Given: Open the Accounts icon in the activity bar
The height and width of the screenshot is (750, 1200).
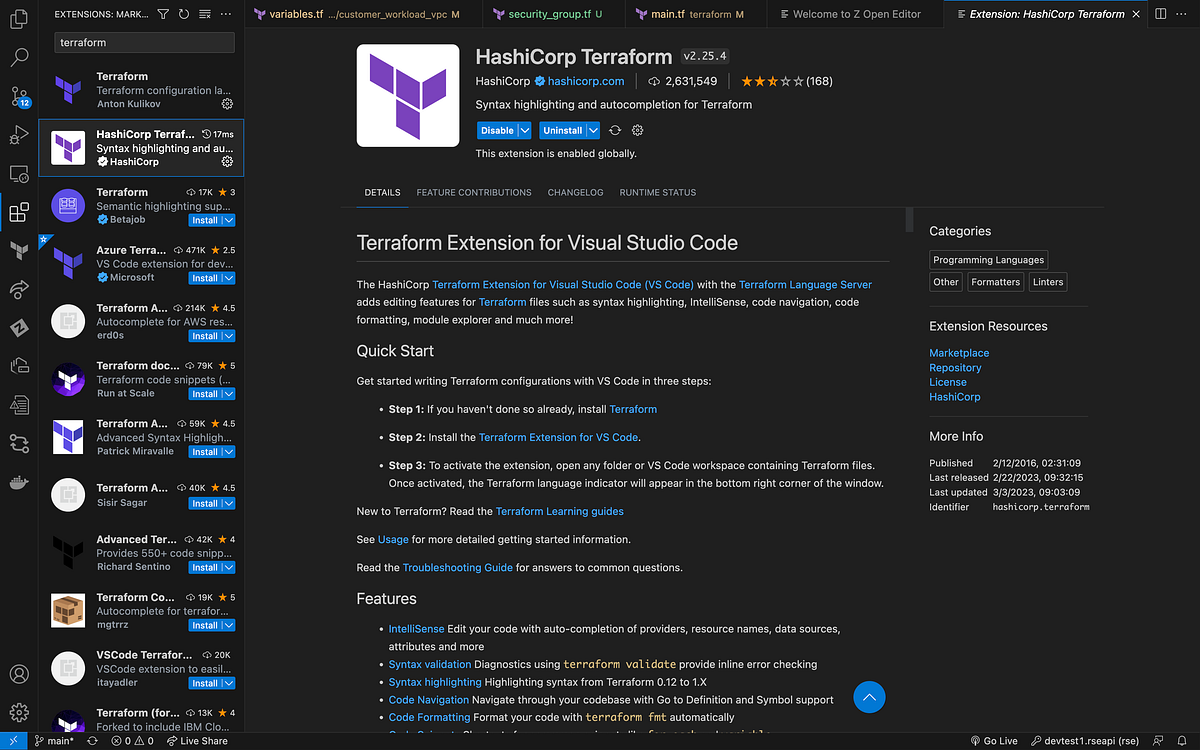Looking at the screenshot, I should 18,672.
